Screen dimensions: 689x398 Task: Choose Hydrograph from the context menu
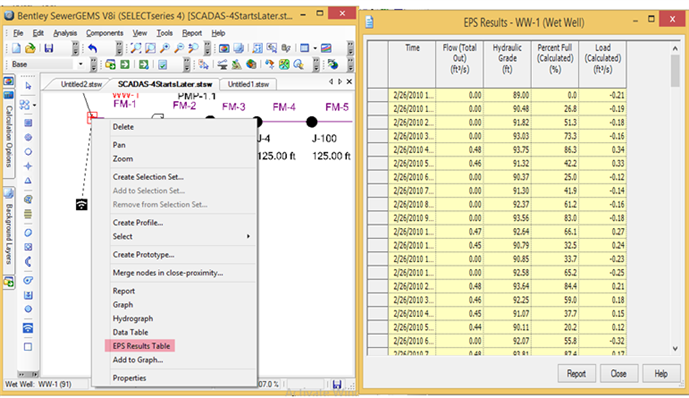pos(133,318)
